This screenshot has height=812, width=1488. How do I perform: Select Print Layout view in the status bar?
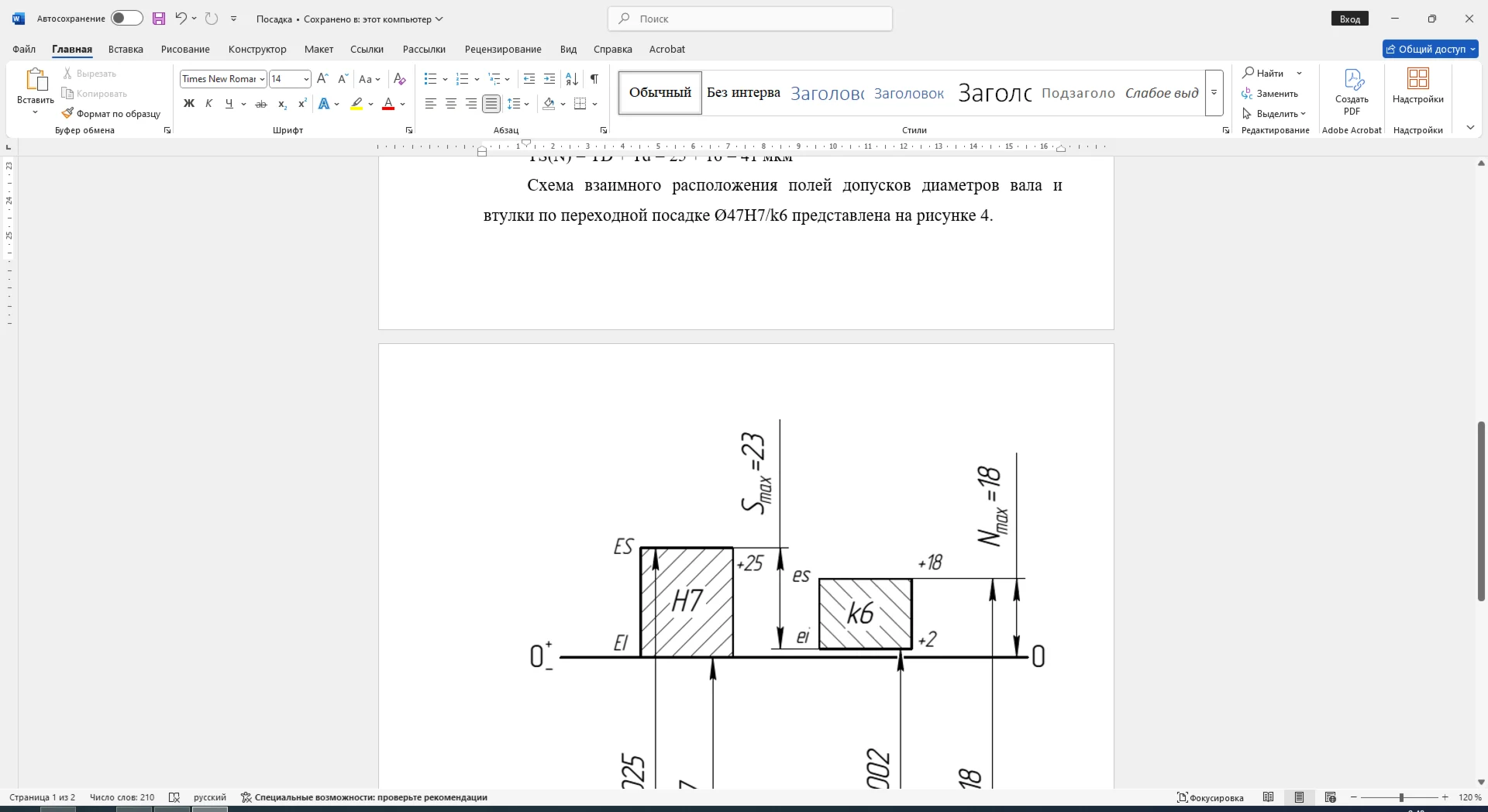[x=1300, y=797]
